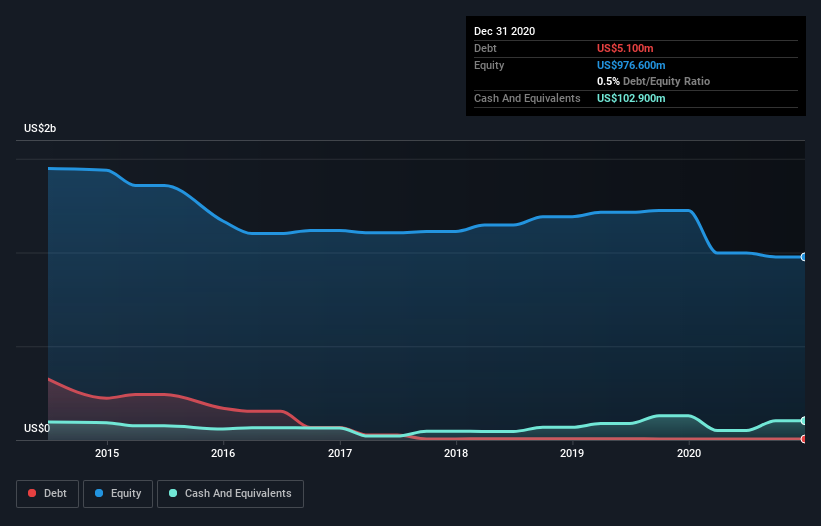The width and height of the screenshot is (821, 526).
Task: Click Cash And Equivalents label in tooltip
Action: click(527, 98)
